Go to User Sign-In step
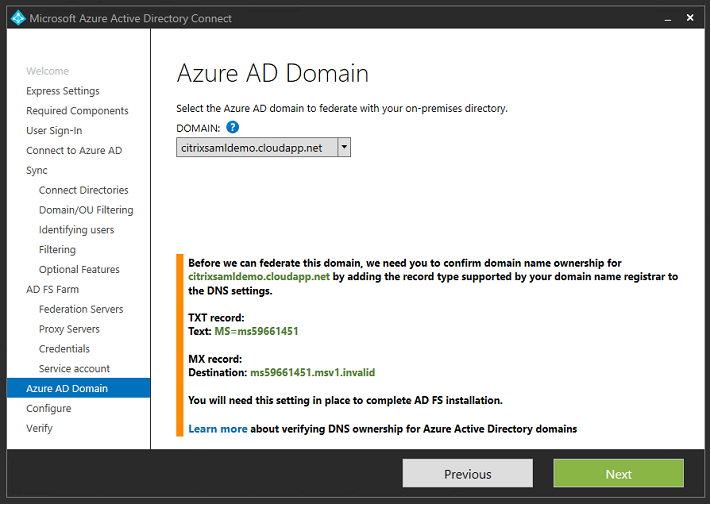Image resolution: width=711 pixels, height=505 pixels. click(x=54, y=131)
